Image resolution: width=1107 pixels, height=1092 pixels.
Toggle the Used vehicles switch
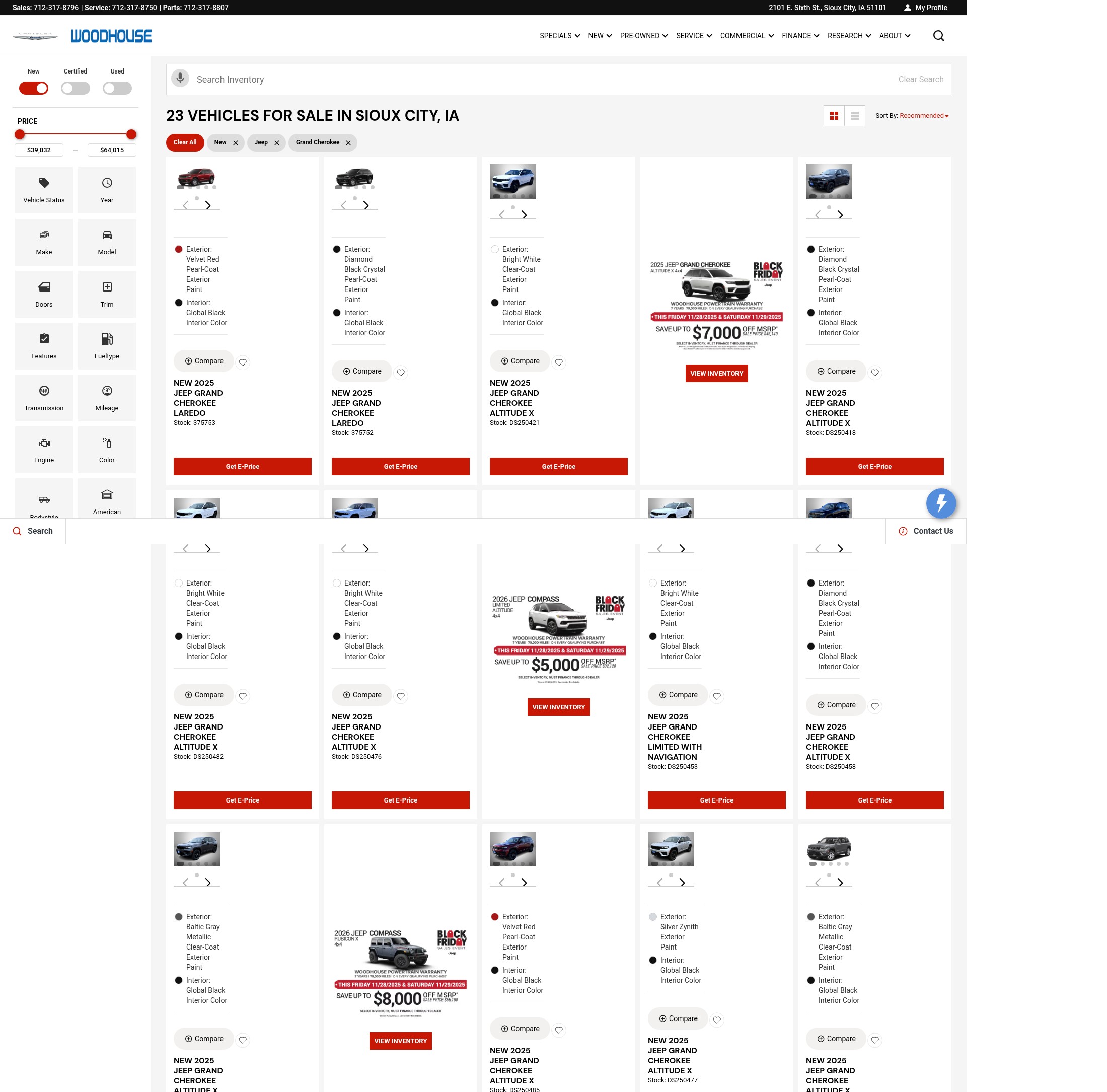pos(117,88)
